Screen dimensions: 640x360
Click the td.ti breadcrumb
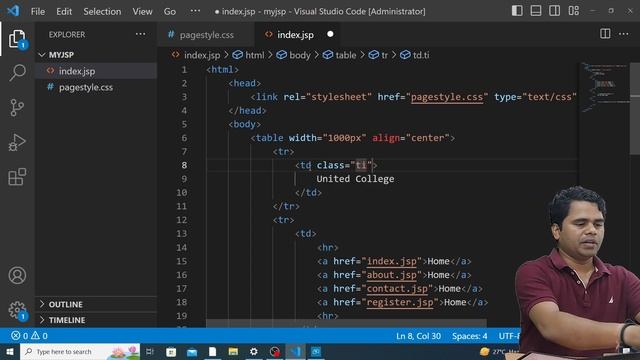415,55
